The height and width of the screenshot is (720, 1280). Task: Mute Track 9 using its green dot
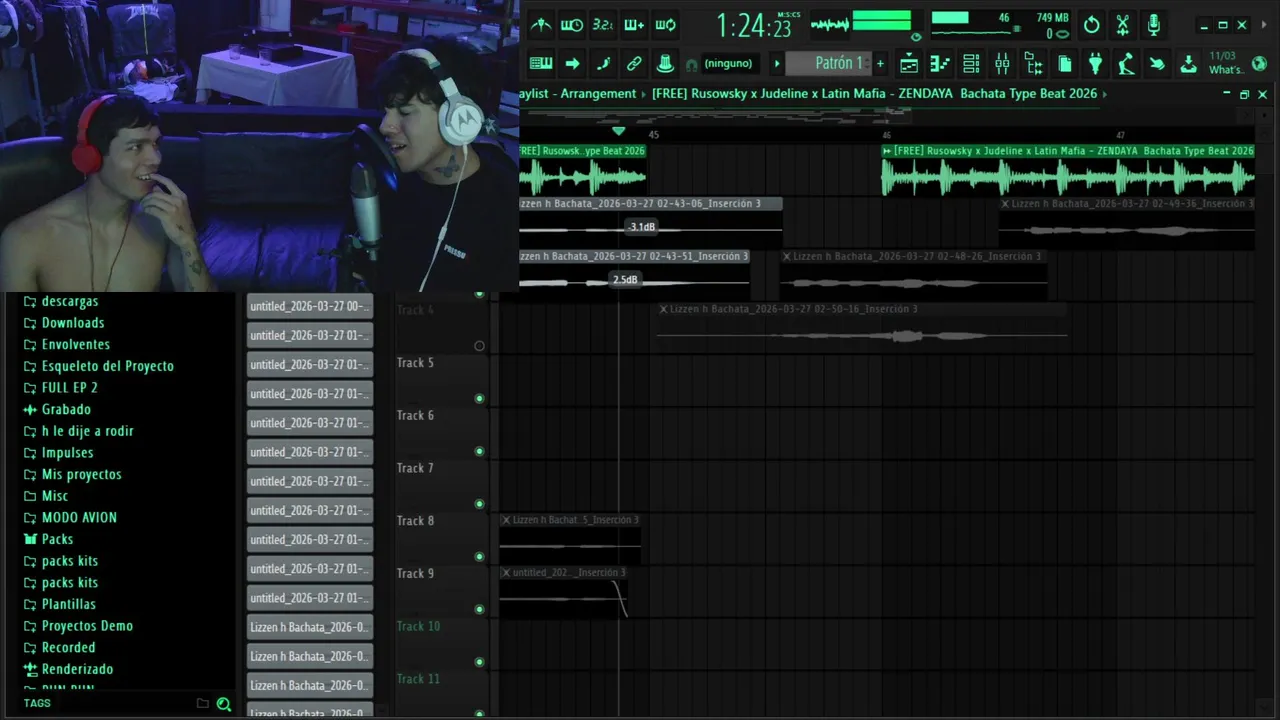[479, 609]
